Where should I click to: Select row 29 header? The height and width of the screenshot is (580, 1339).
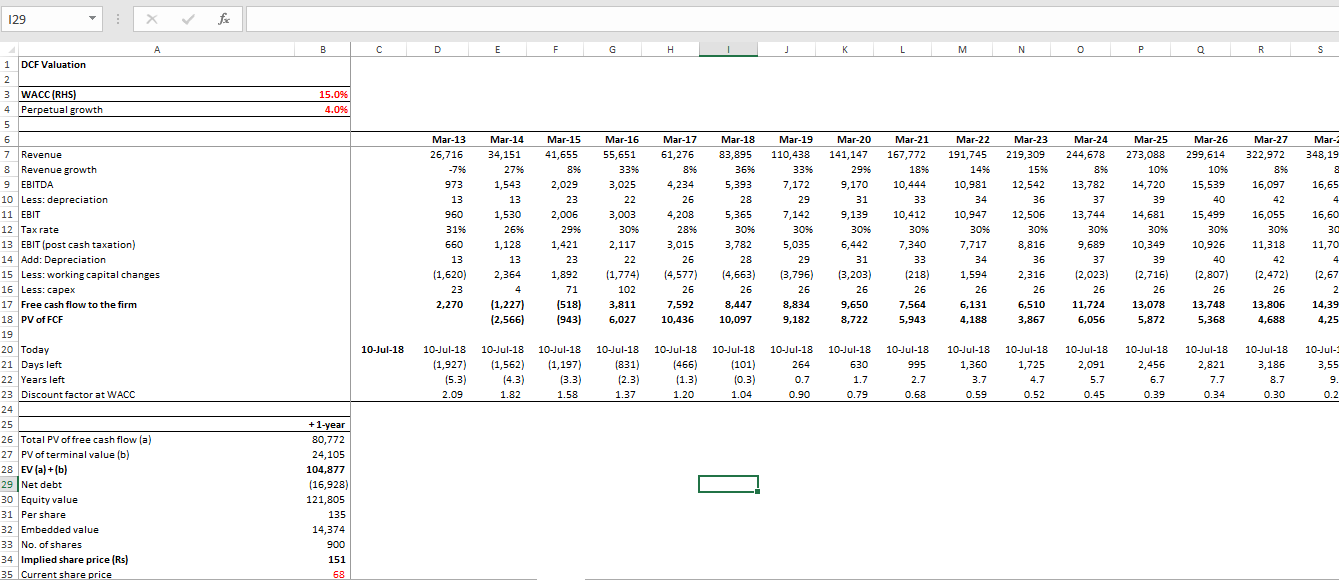[x=9, y=485]
